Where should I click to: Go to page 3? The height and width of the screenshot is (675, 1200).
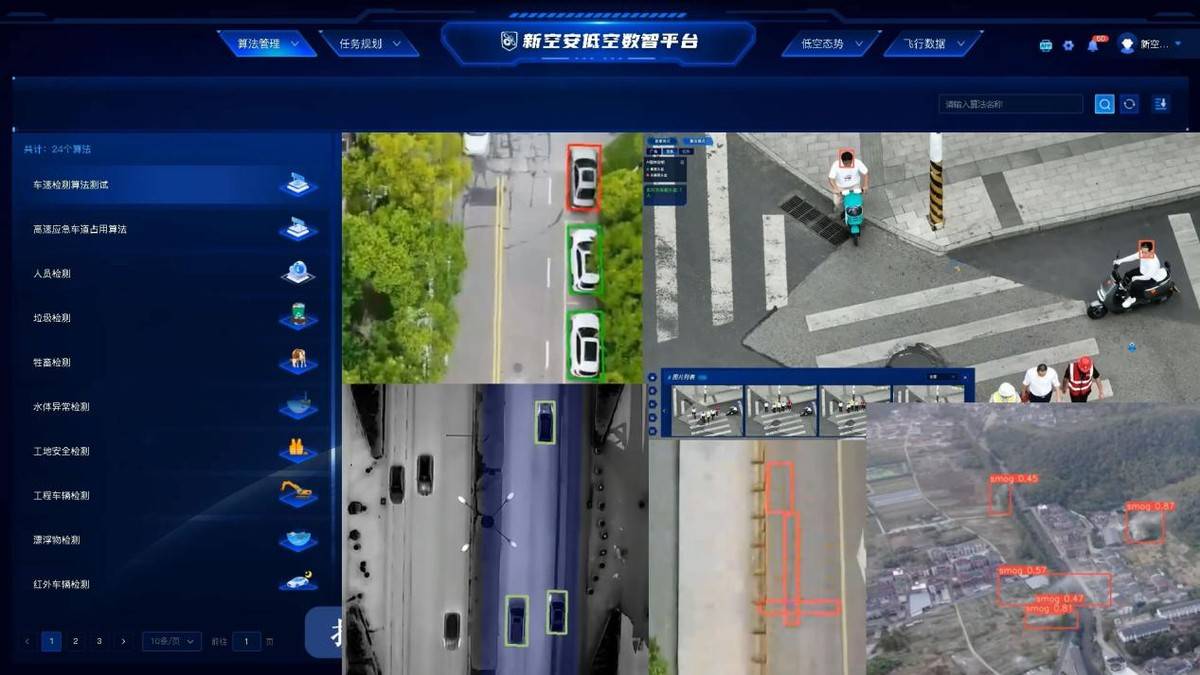point(99,641)
